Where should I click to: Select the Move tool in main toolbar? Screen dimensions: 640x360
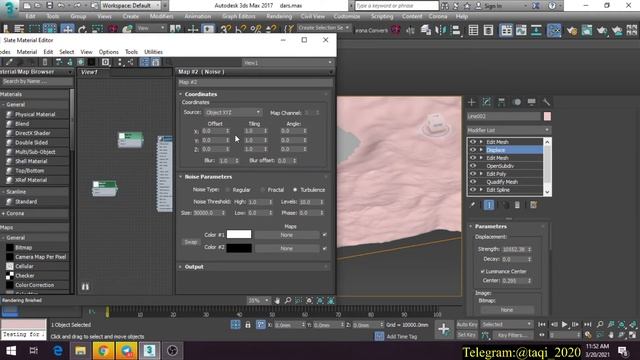pos(67,29)
